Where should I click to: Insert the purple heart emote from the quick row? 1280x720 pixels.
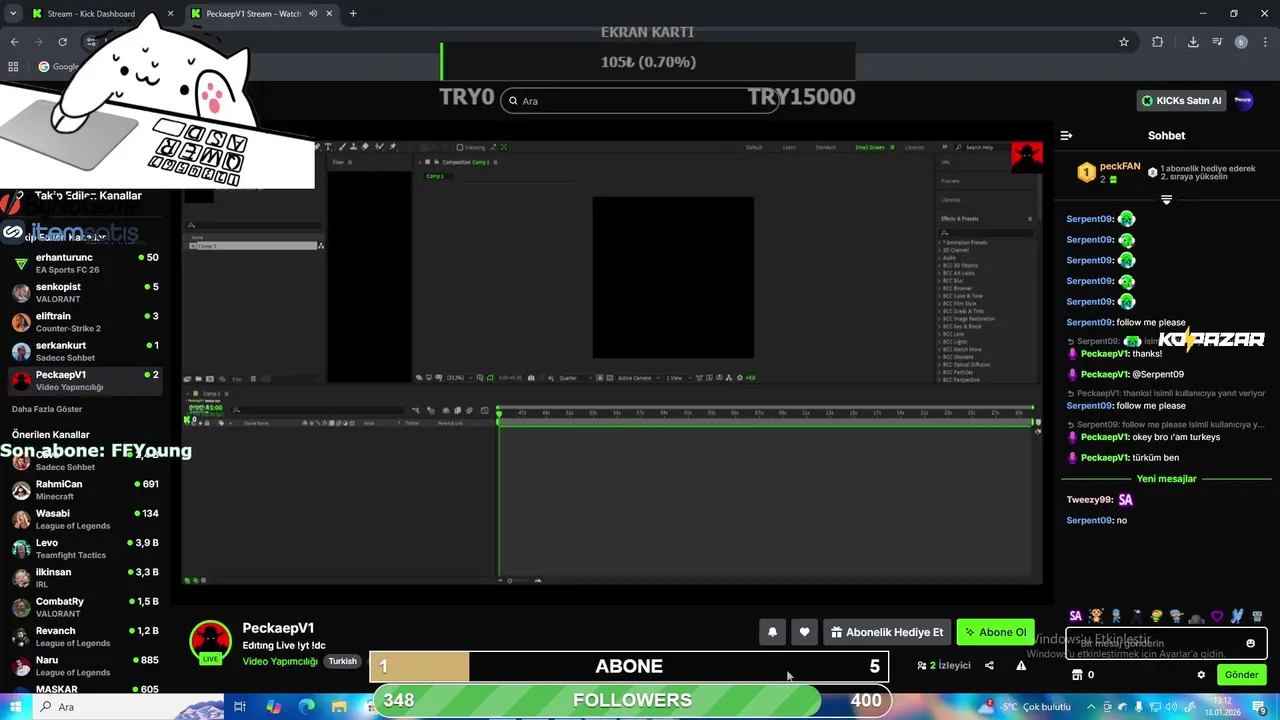1217,616
